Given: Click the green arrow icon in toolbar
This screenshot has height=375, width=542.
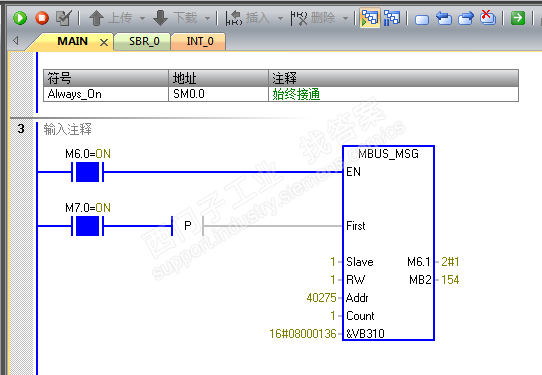Looking at the screenshot, I should pos(518,18).
